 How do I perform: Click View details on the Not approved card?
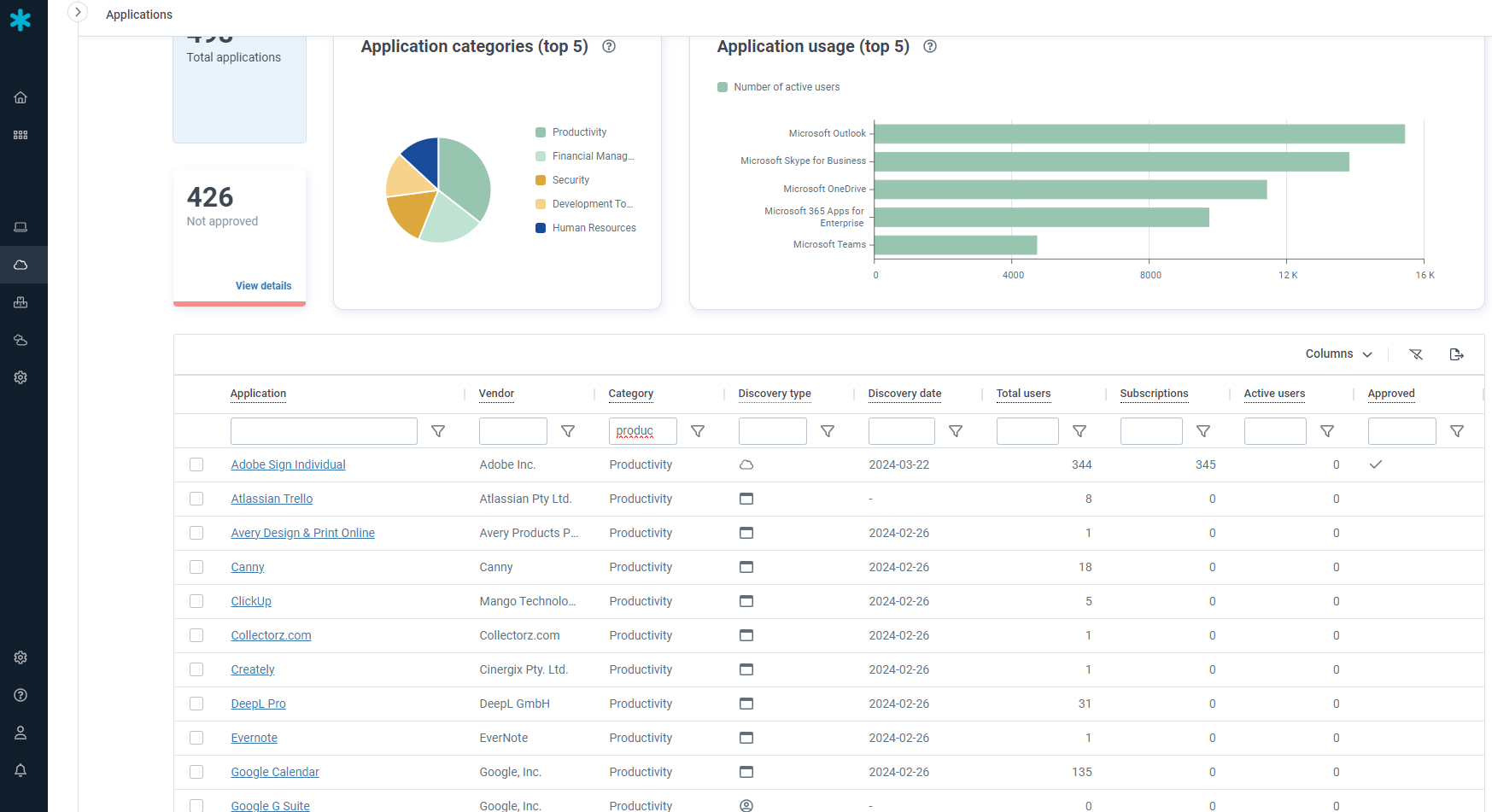click(263, 286)
